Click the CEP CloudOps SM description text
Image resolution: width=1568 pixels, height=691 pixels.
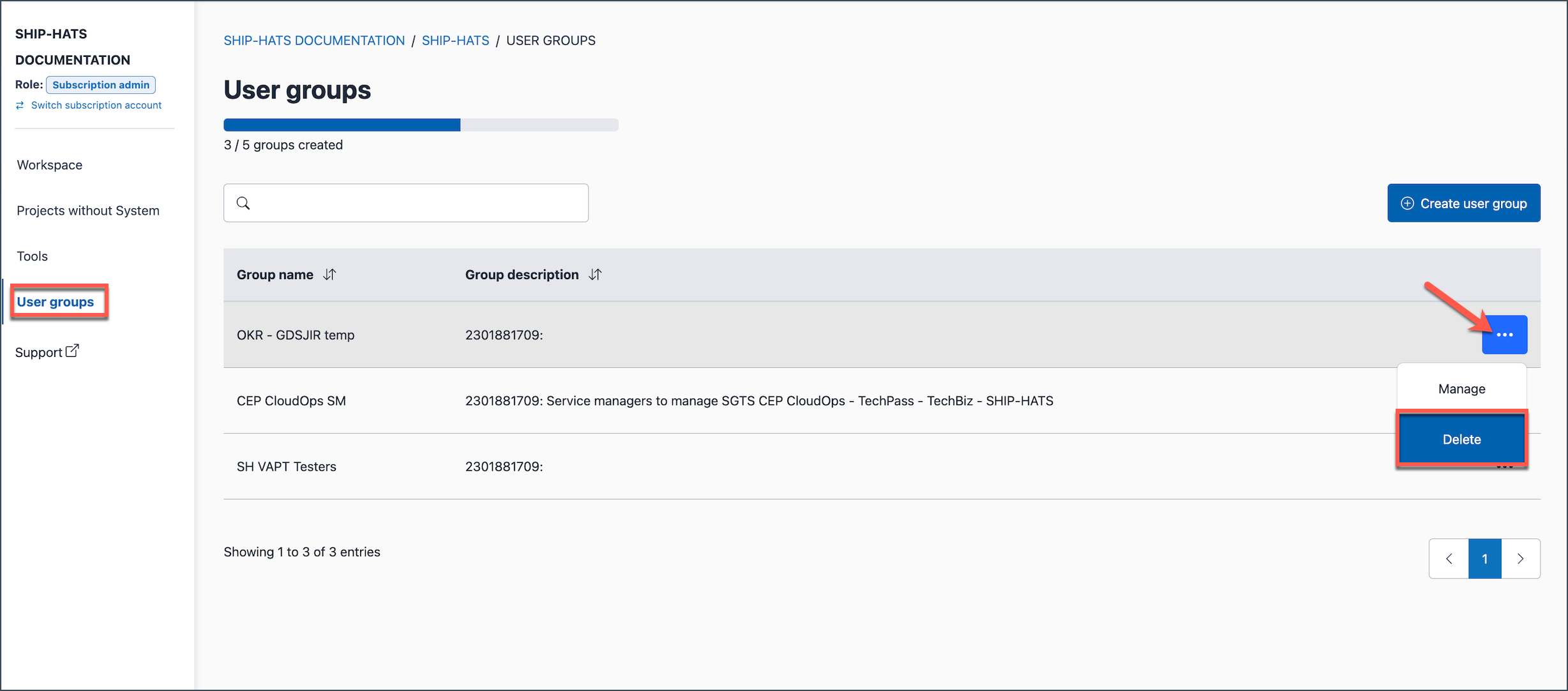coord(759,401)
